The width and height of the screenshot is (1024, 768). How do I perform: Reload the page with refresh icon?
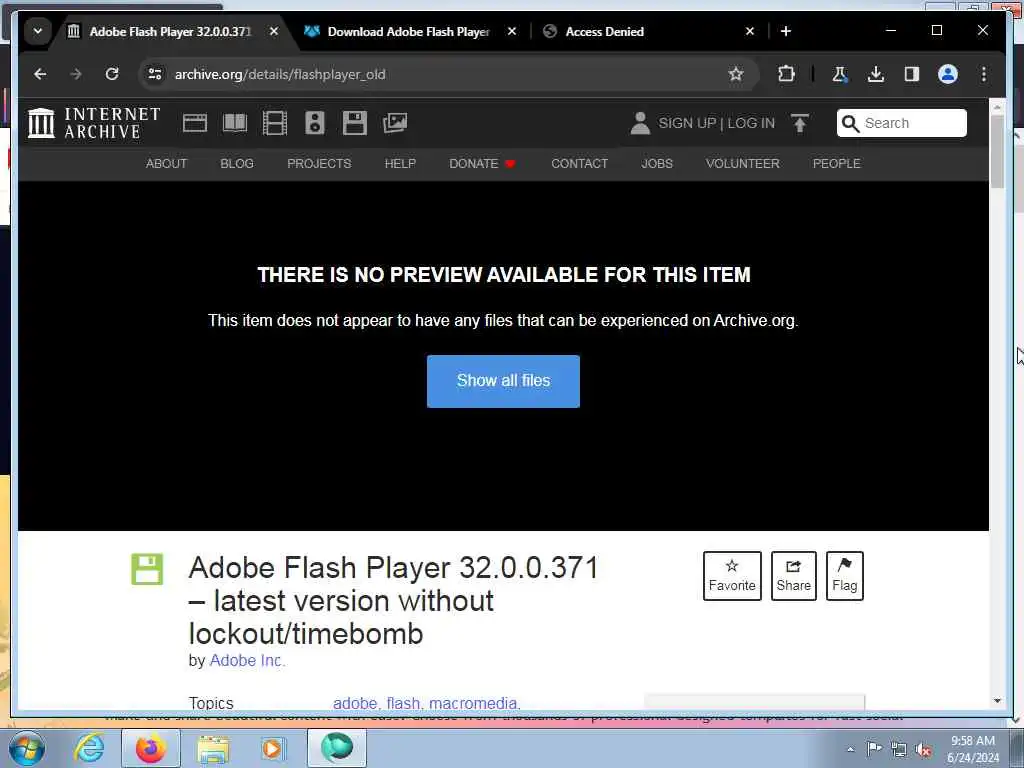[112, 74]
